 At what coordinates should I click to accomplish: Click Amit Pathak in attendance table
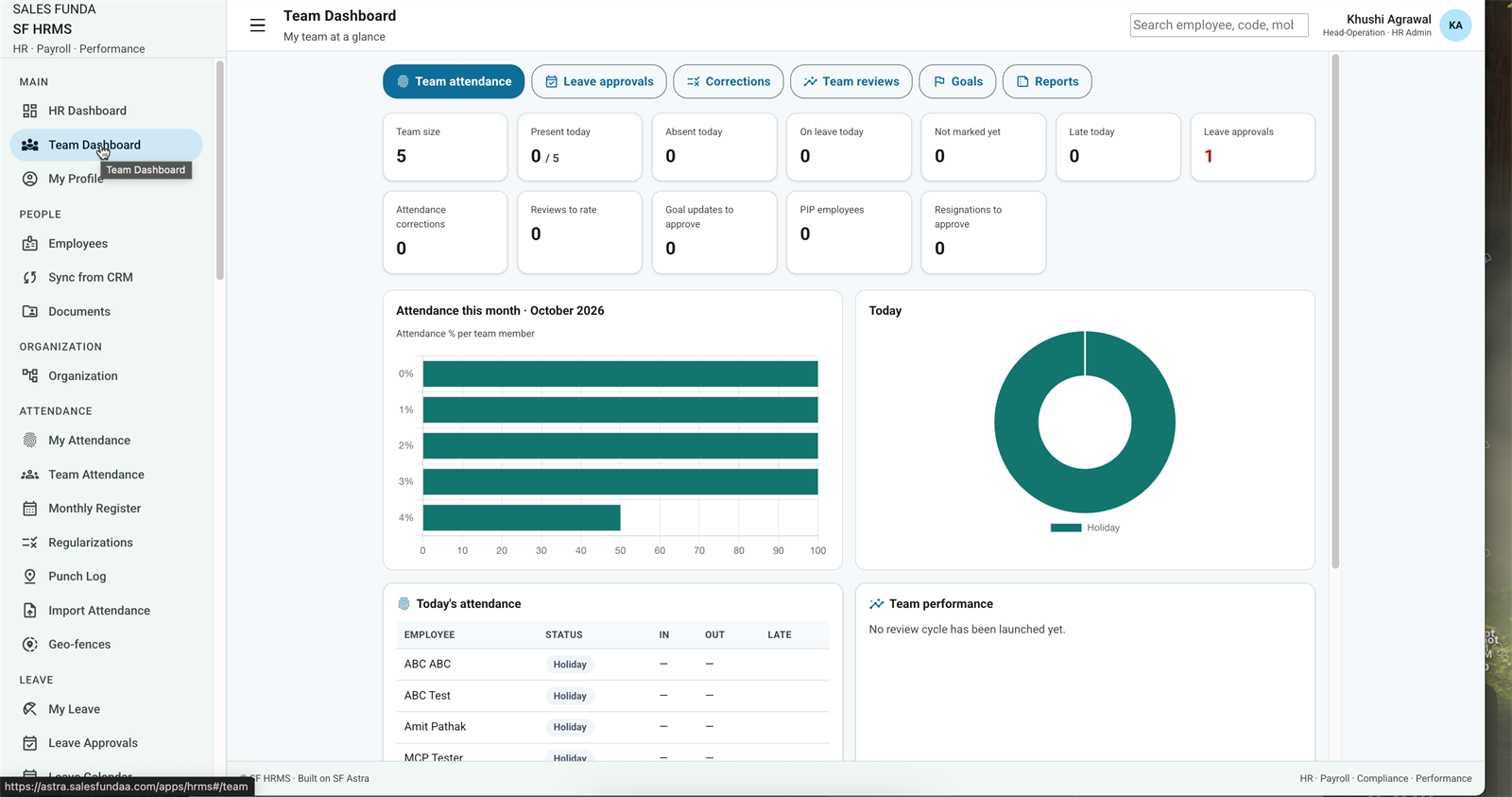pyautogui.click(x=435, y=727)
